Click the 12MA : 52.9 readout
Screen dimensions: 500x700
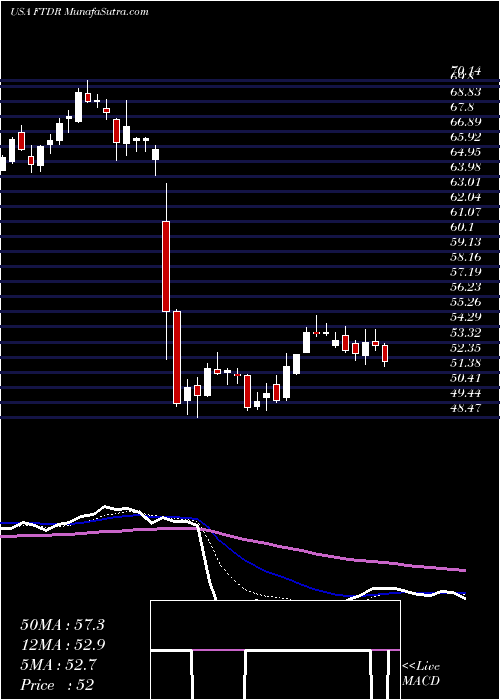tap(62, 644)
